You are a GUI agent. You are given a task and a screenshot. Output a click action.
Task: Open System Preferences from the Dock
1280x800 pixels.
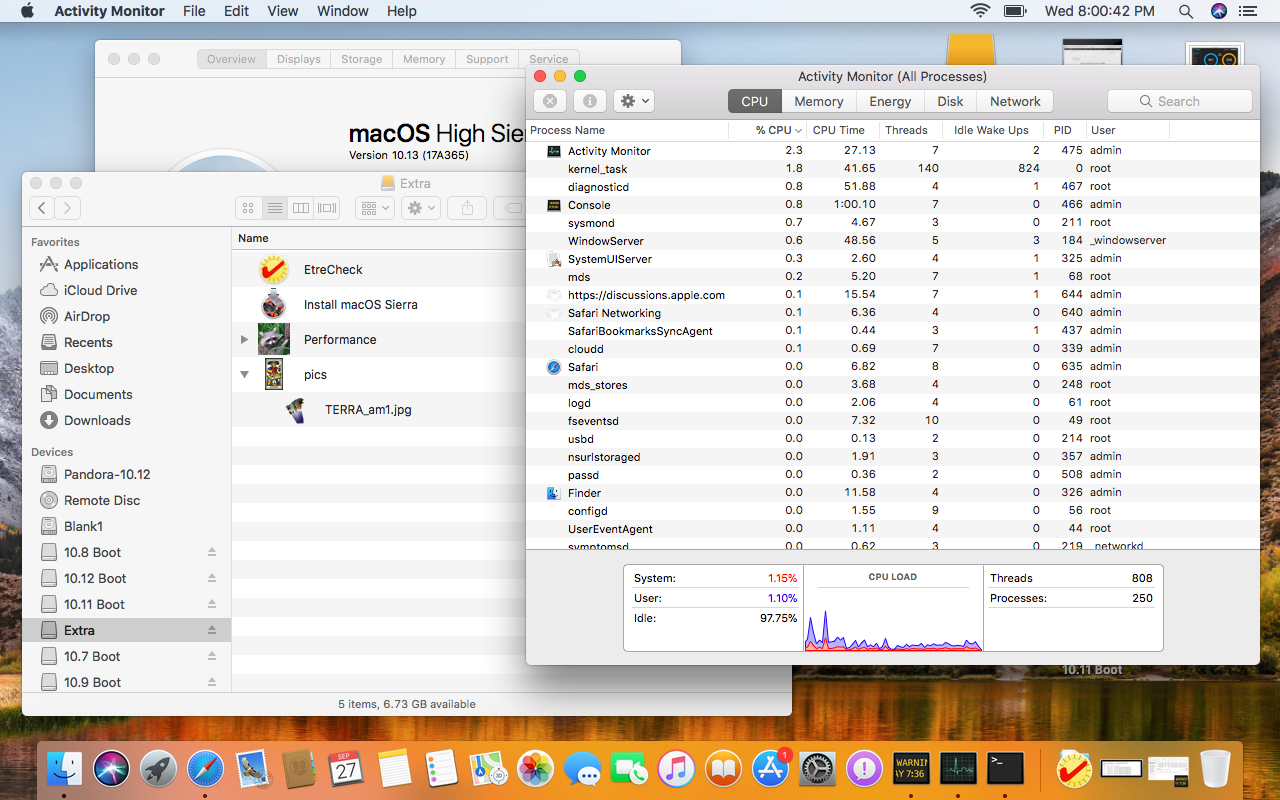(818, 768)
